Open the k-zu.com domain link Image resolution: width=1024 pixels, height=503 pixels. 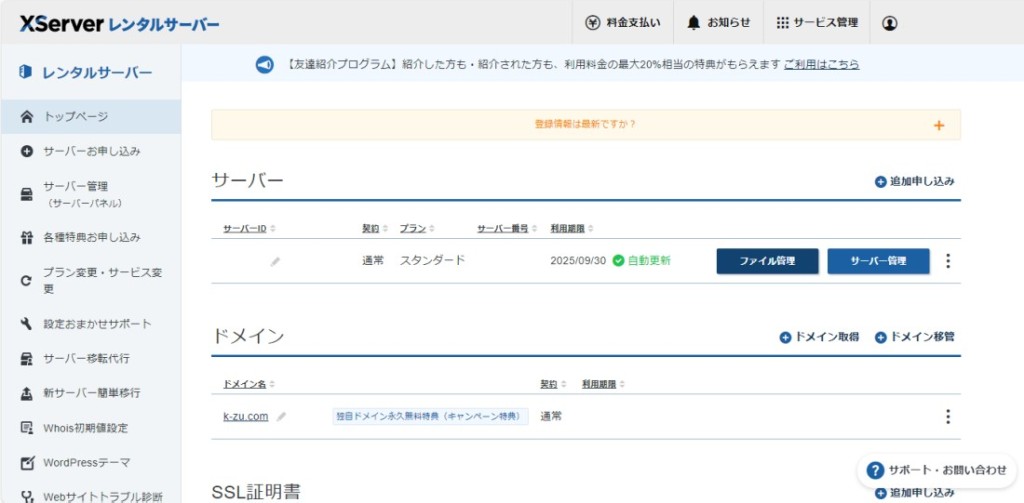[245, 417]
